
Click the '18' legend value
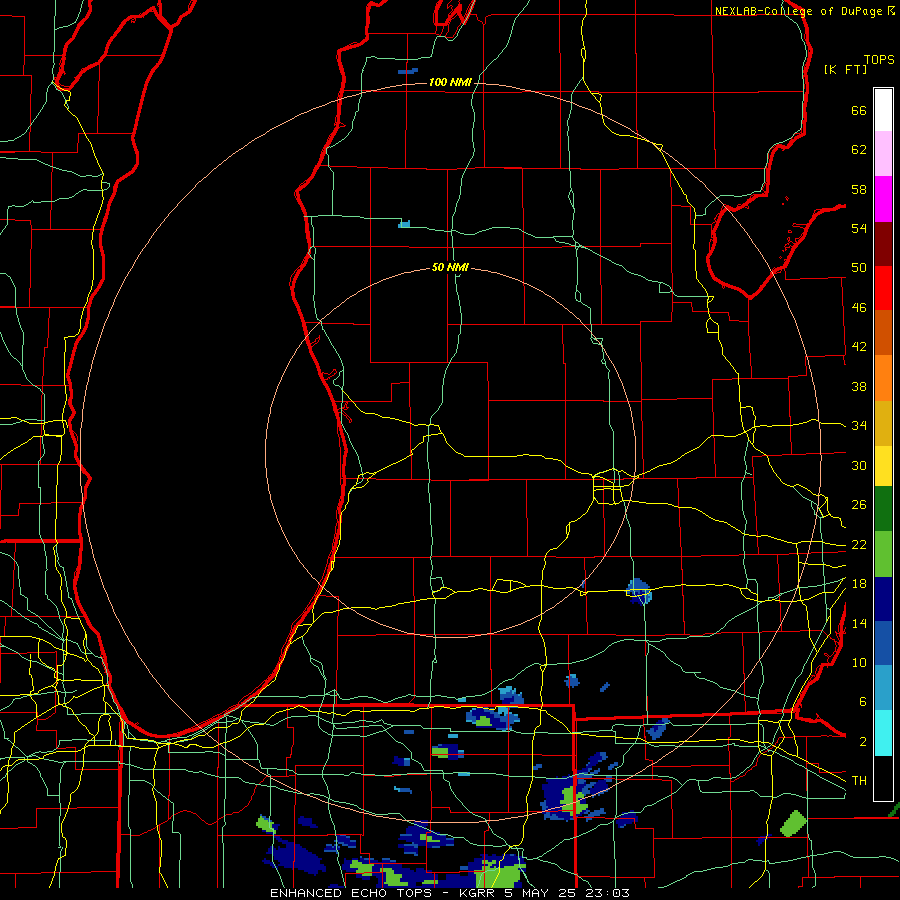[859, 584]
